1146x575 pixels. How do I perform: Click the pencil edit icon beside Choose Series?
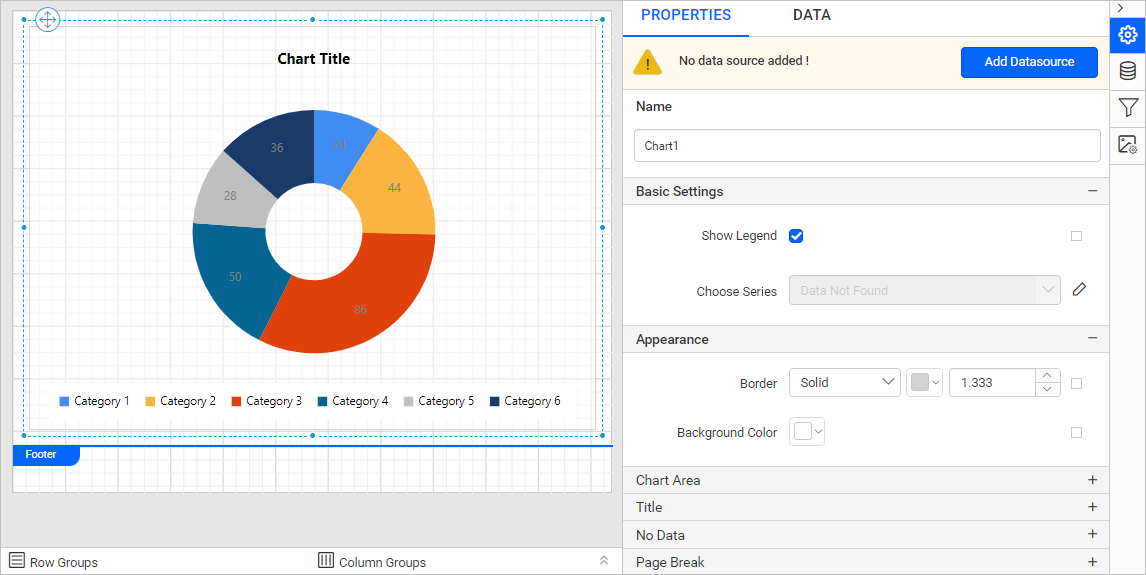pos(1079,290)
